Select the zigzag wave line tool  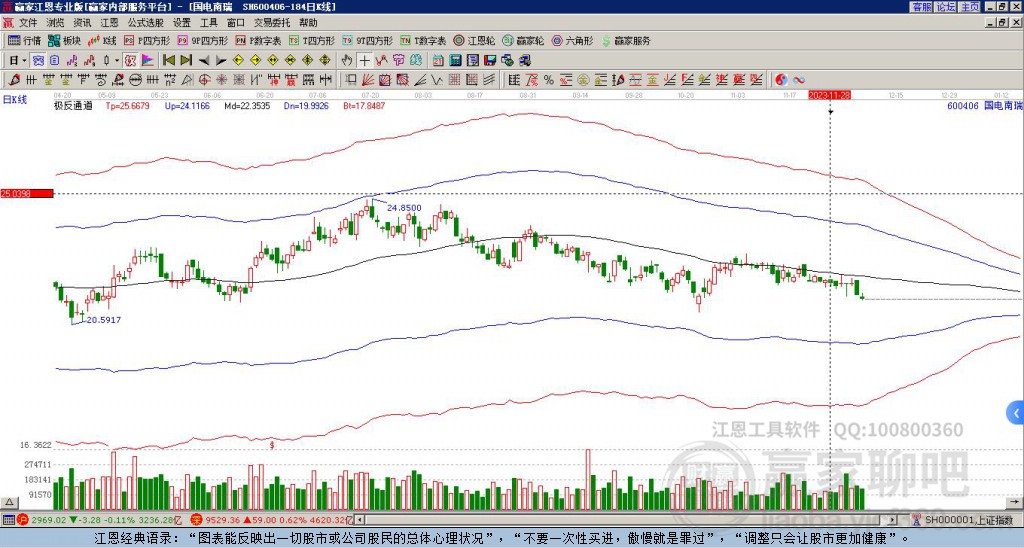436,80
